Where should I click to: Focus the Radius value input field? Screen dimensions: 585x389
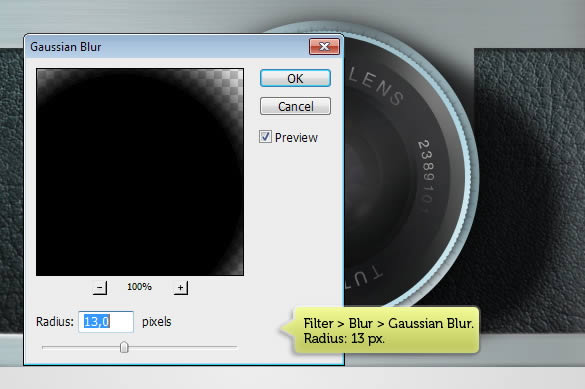(106, 321)
